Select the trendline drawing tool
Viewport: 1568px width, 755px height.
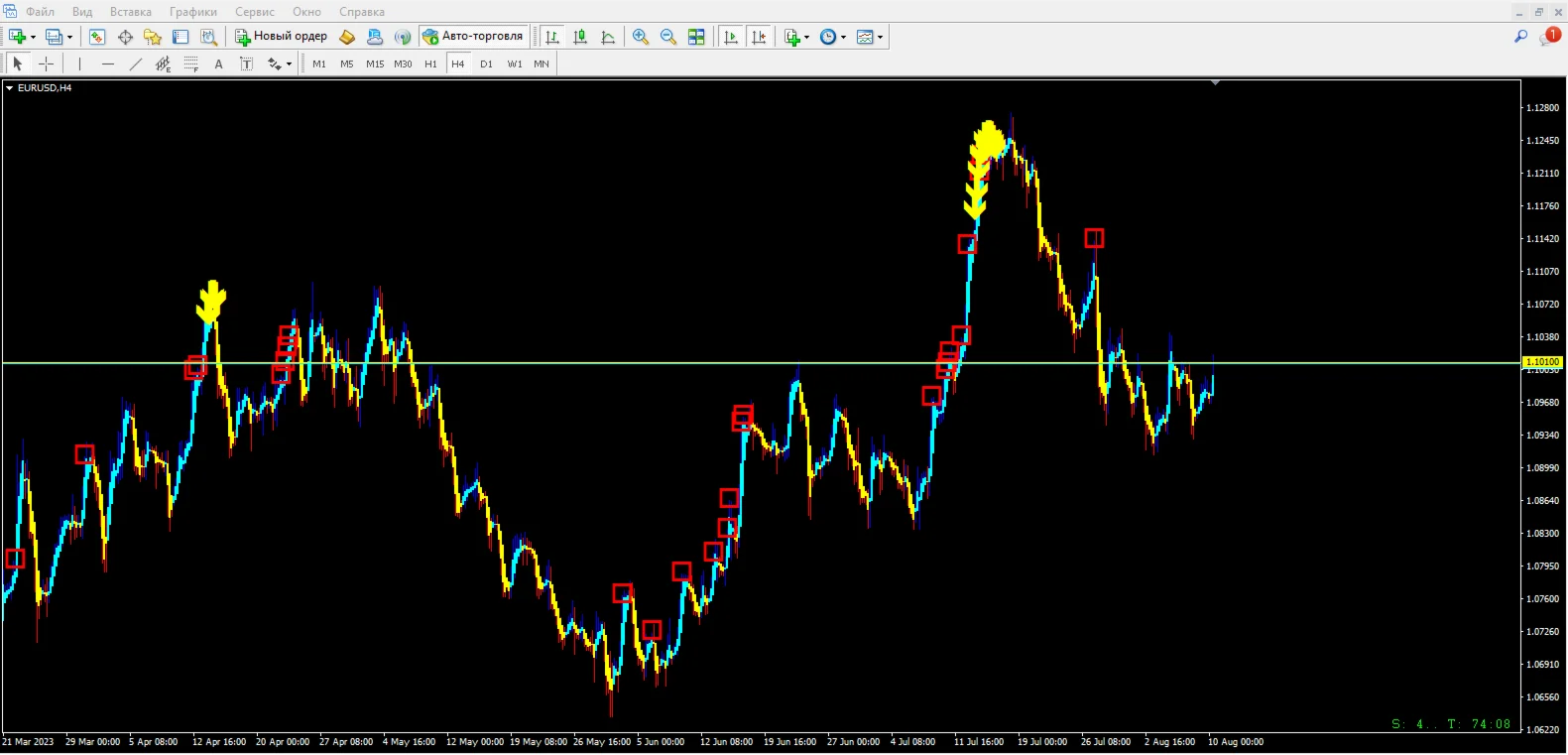(x=136, y=63)
